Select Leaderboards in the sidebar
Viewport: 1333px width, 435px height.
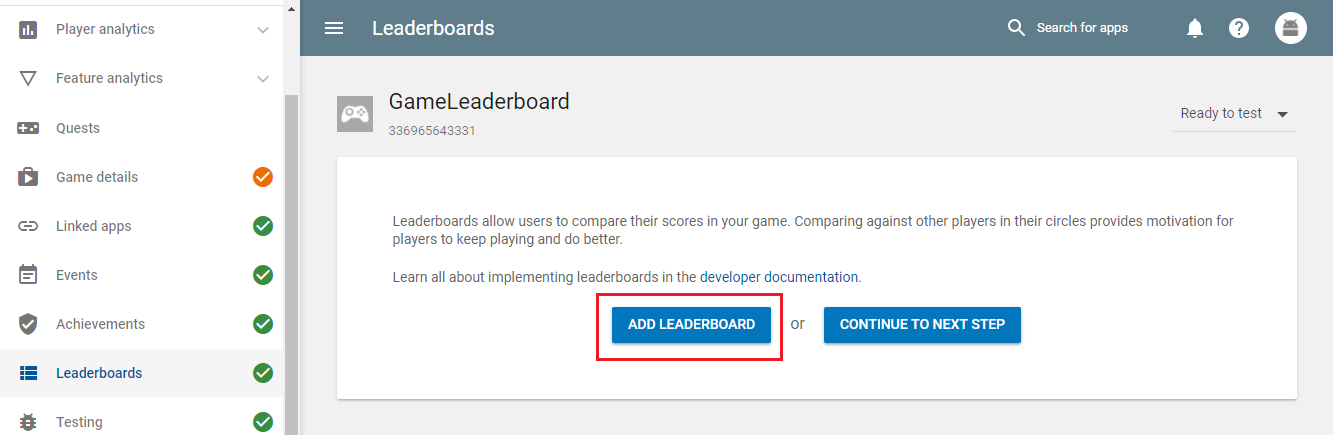[x=99, y=373]
